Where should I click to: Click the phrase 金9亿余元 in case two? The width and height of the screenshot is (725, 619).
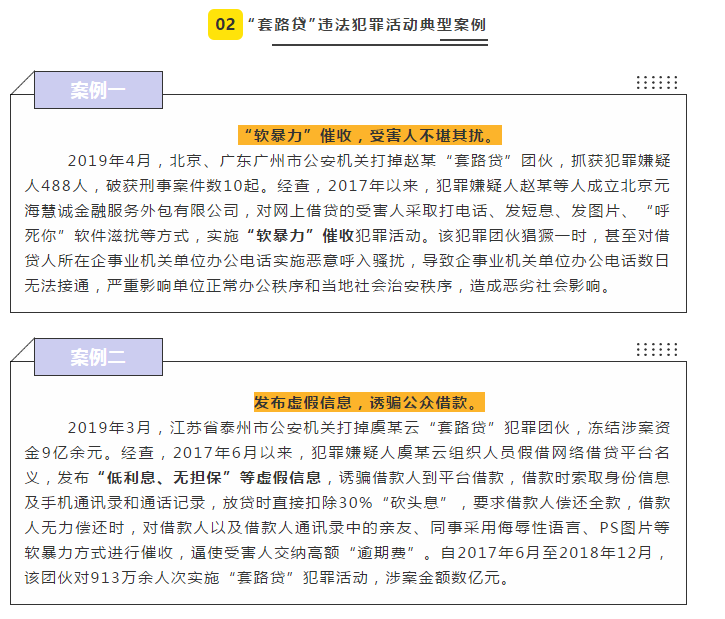64,453
